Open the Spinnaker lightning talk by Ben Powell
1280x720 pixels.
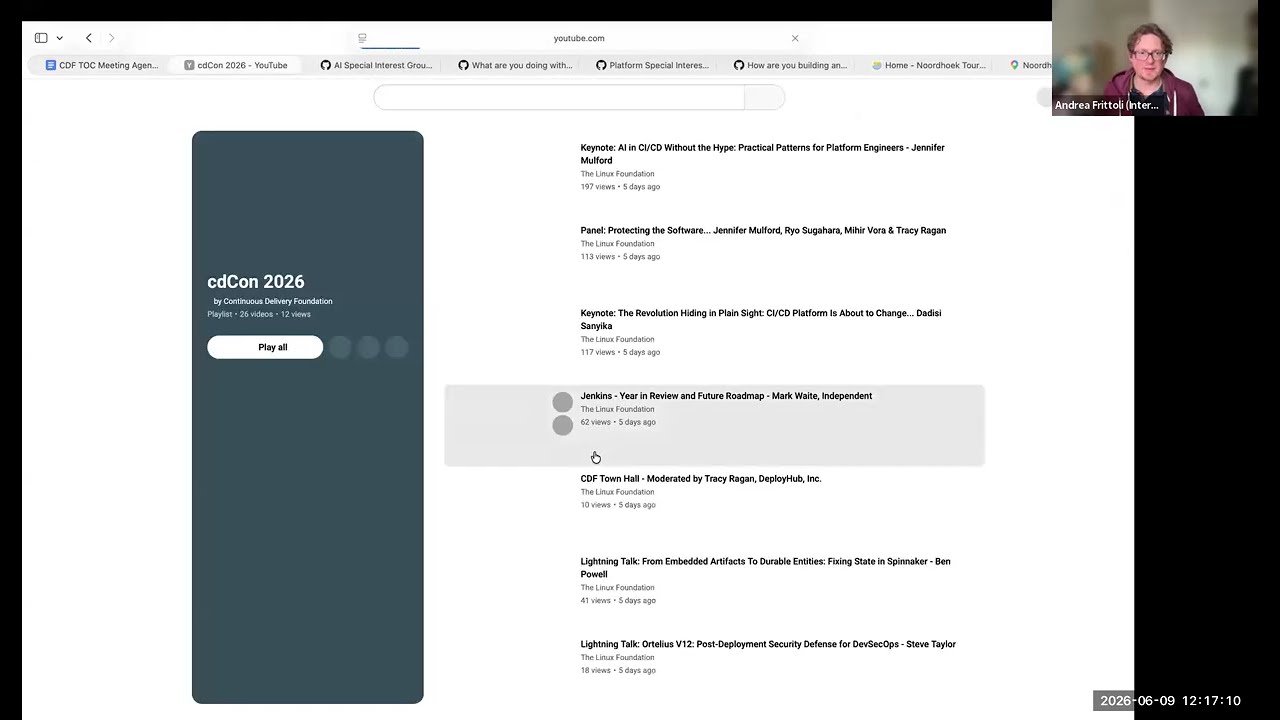tap(765, 568)
